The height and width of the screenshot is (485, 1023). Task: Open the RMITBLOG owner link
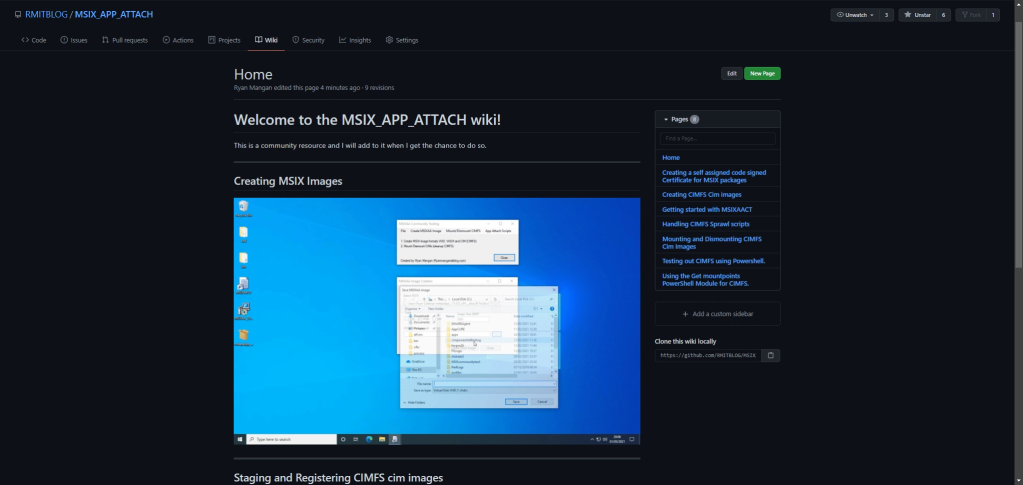point(46,14)
